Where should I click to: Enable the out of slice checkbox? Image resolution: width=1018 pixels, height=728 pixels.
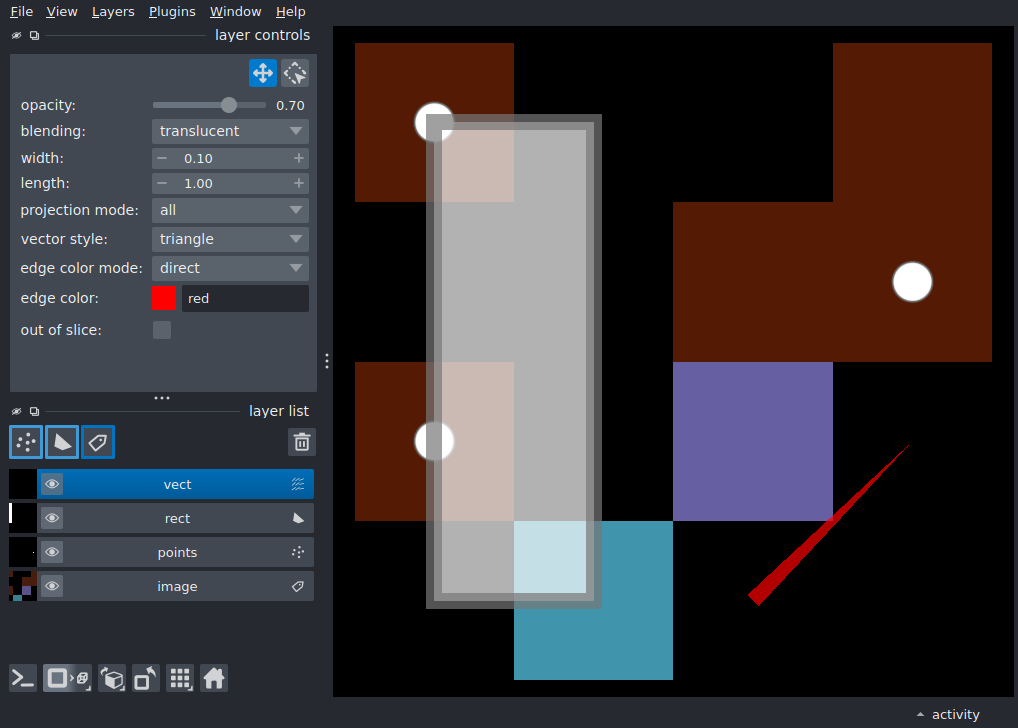coord(162,330)
